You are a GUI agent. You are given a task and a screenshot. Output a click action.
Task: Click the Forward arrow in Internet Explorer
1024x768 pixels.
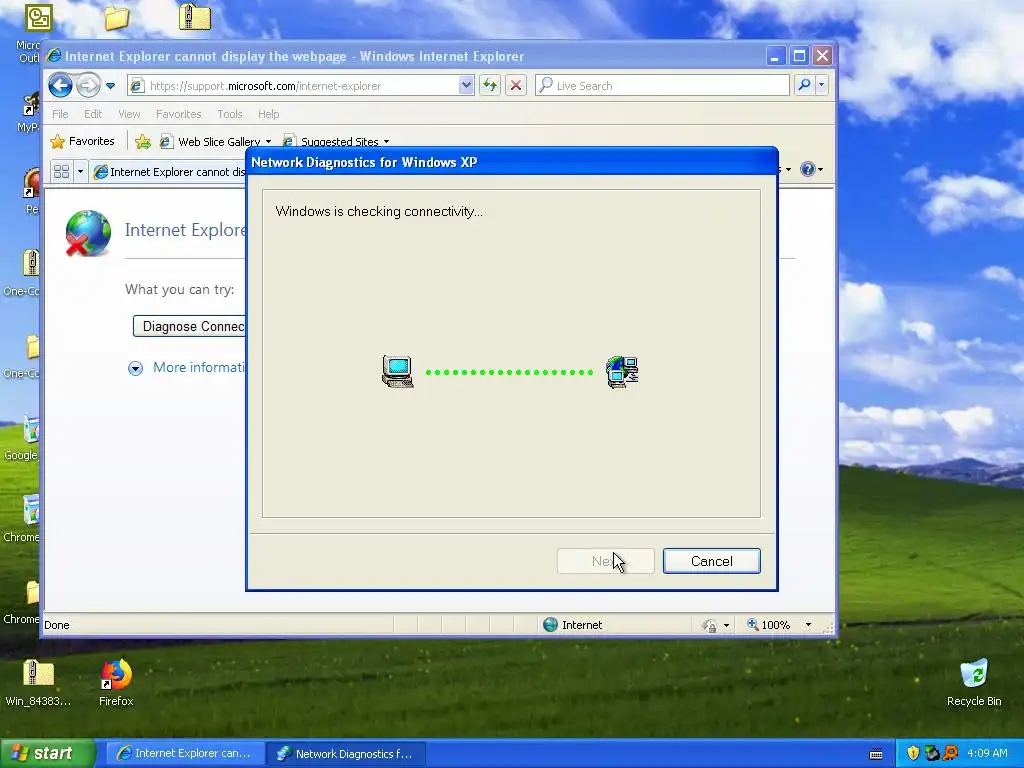(x=88, y=86)
